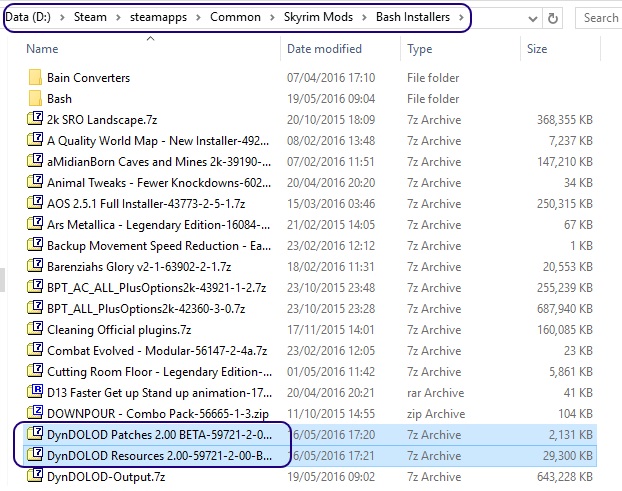Select file AOS 2.5.1 Full Installer-43773-2-5-1.7z

[146, 204]
